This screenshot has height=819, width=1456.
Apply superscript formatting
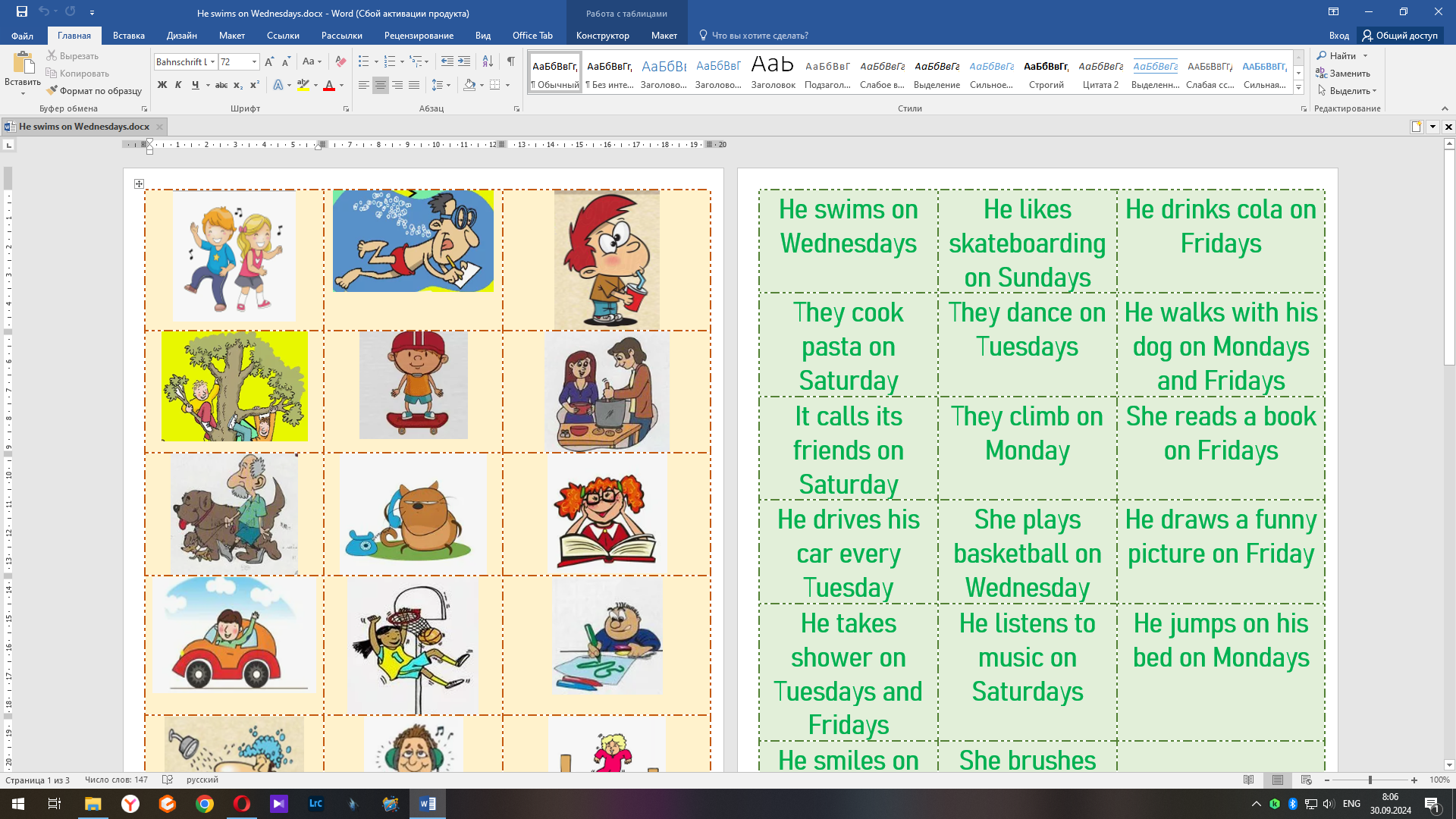[255, 85]
